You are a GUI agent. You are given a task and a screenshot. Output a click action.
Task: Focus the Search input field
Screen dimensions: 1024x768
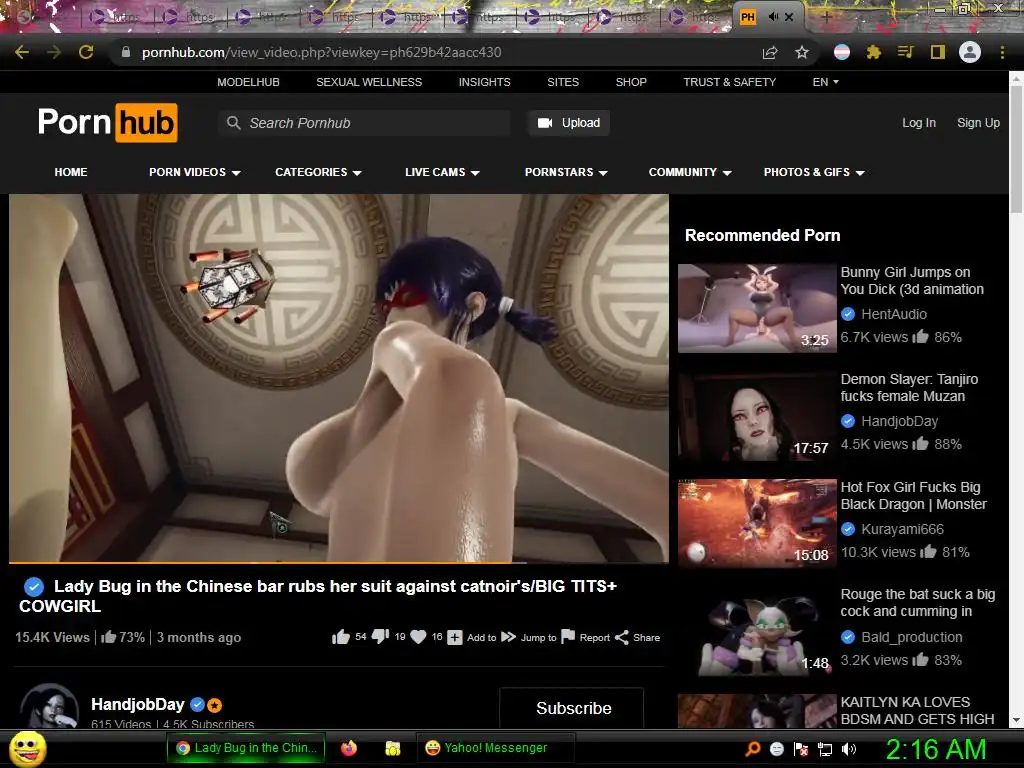pos(364,123)
